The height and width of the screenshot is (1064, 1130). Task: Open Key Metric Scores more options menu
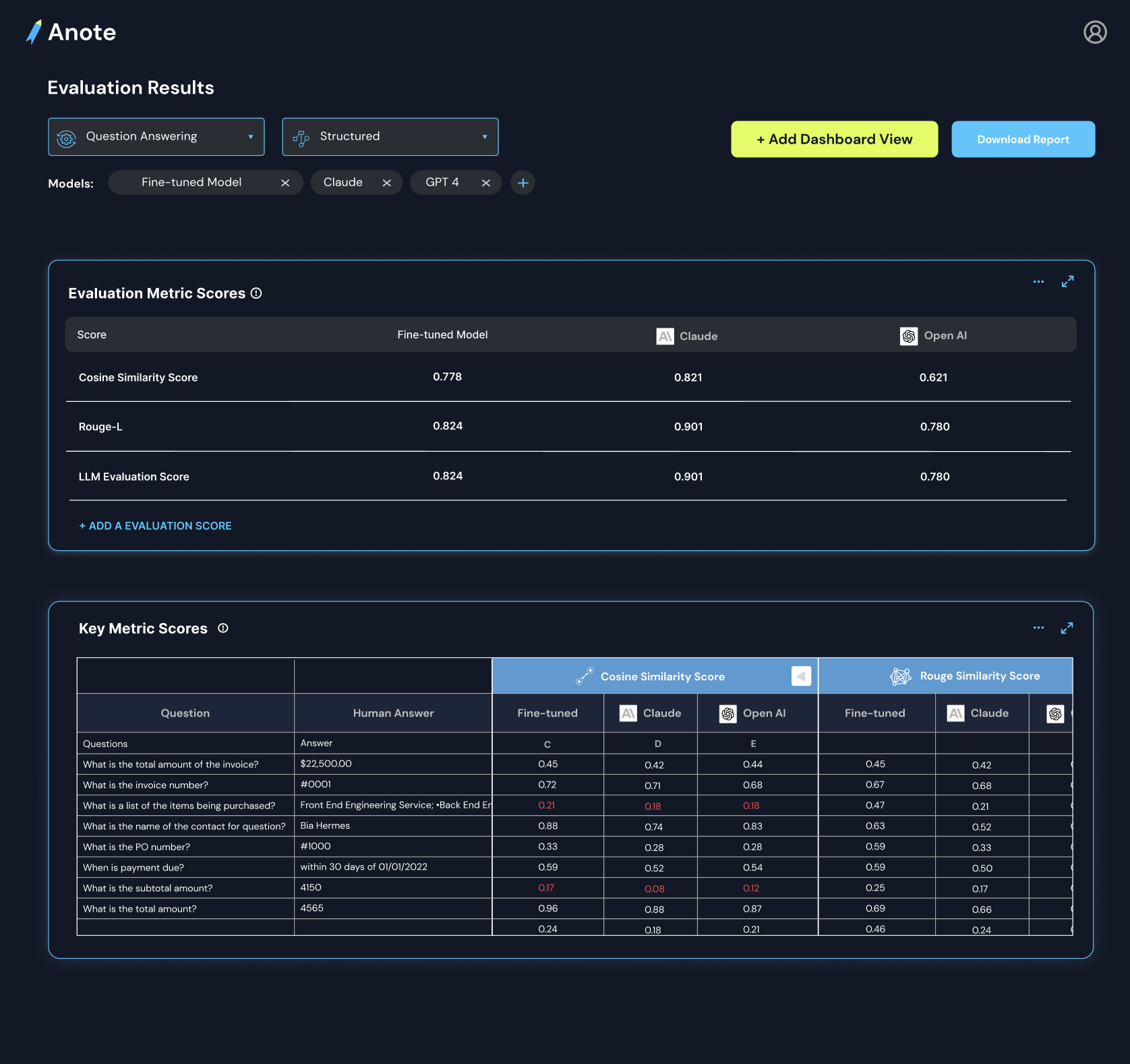click(1038, 628)
